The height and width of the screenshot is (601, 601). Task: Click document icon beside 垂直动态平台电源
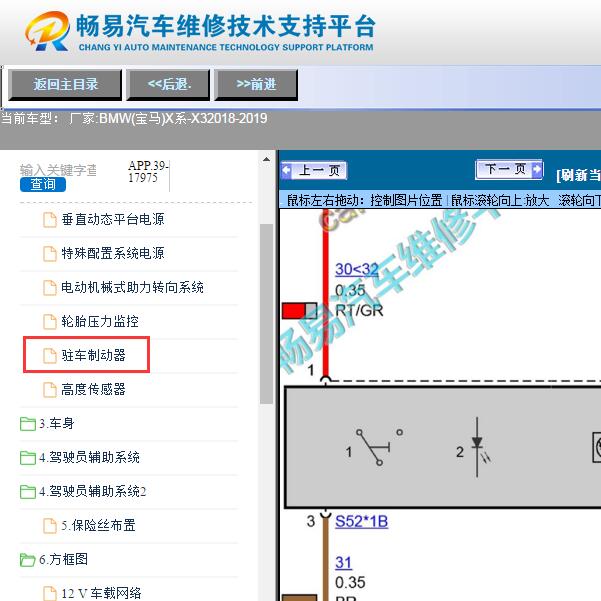tap(49, 220)
